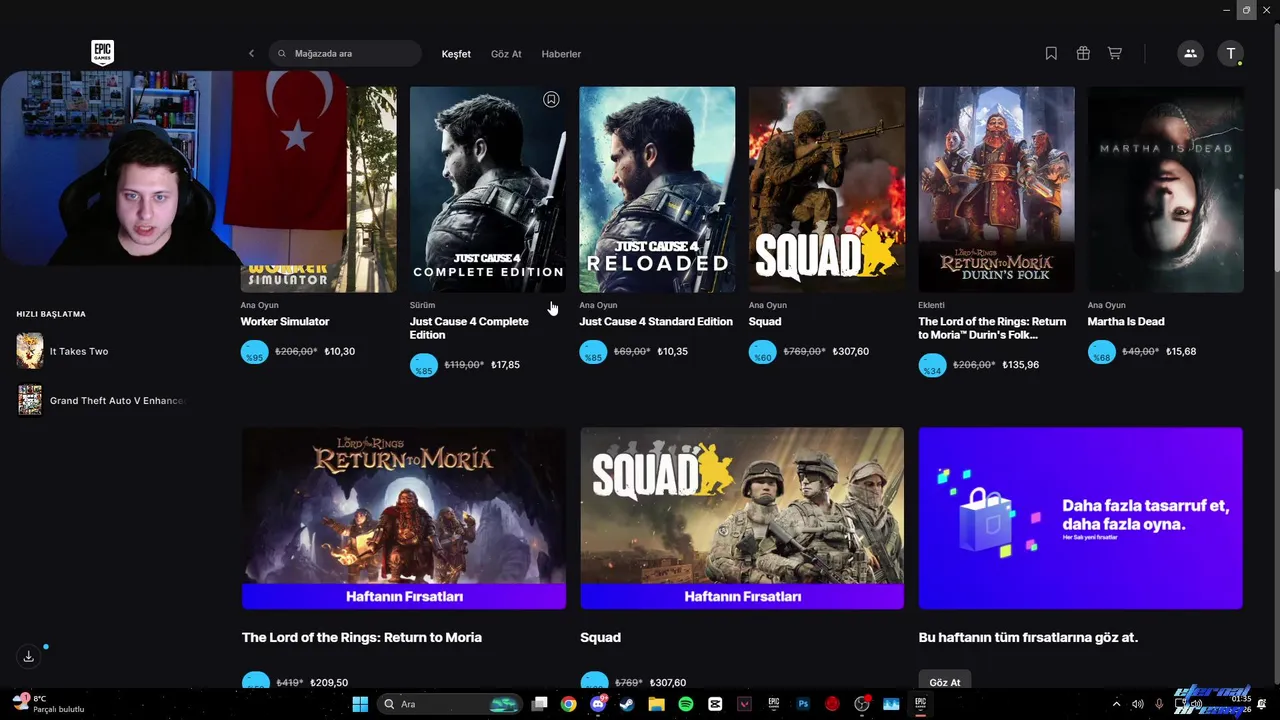Open the shopping cart
The height and width of the screenshot is (720, 1280).
tap(1114, 54)
